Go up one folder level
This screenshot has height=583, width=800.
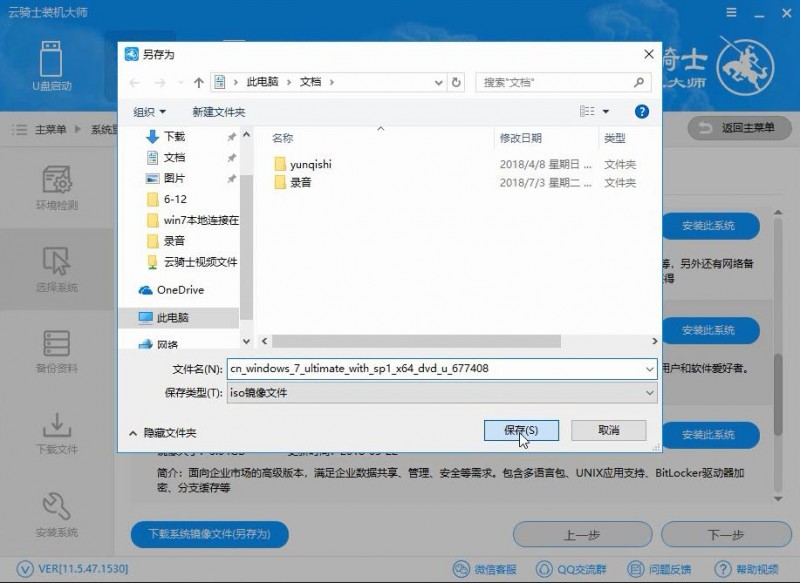pyautogui.click(x=198, y=83)
